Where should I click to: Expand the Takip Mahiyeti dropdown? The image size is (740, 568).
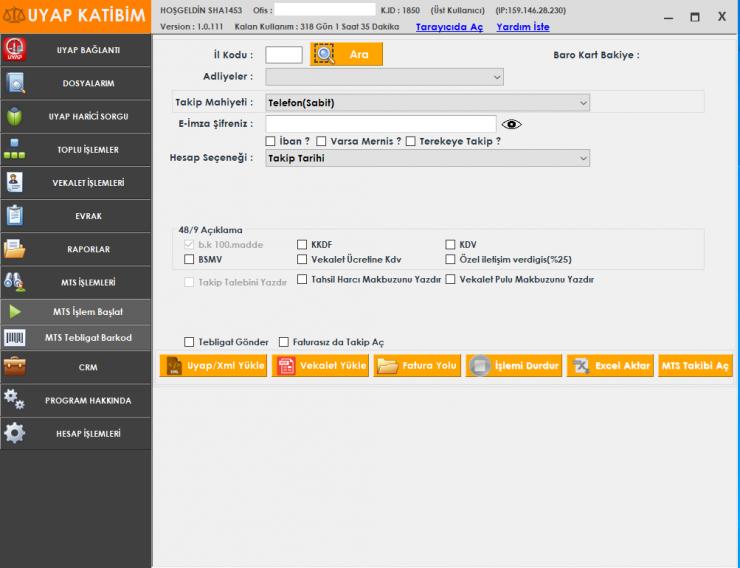428,103
